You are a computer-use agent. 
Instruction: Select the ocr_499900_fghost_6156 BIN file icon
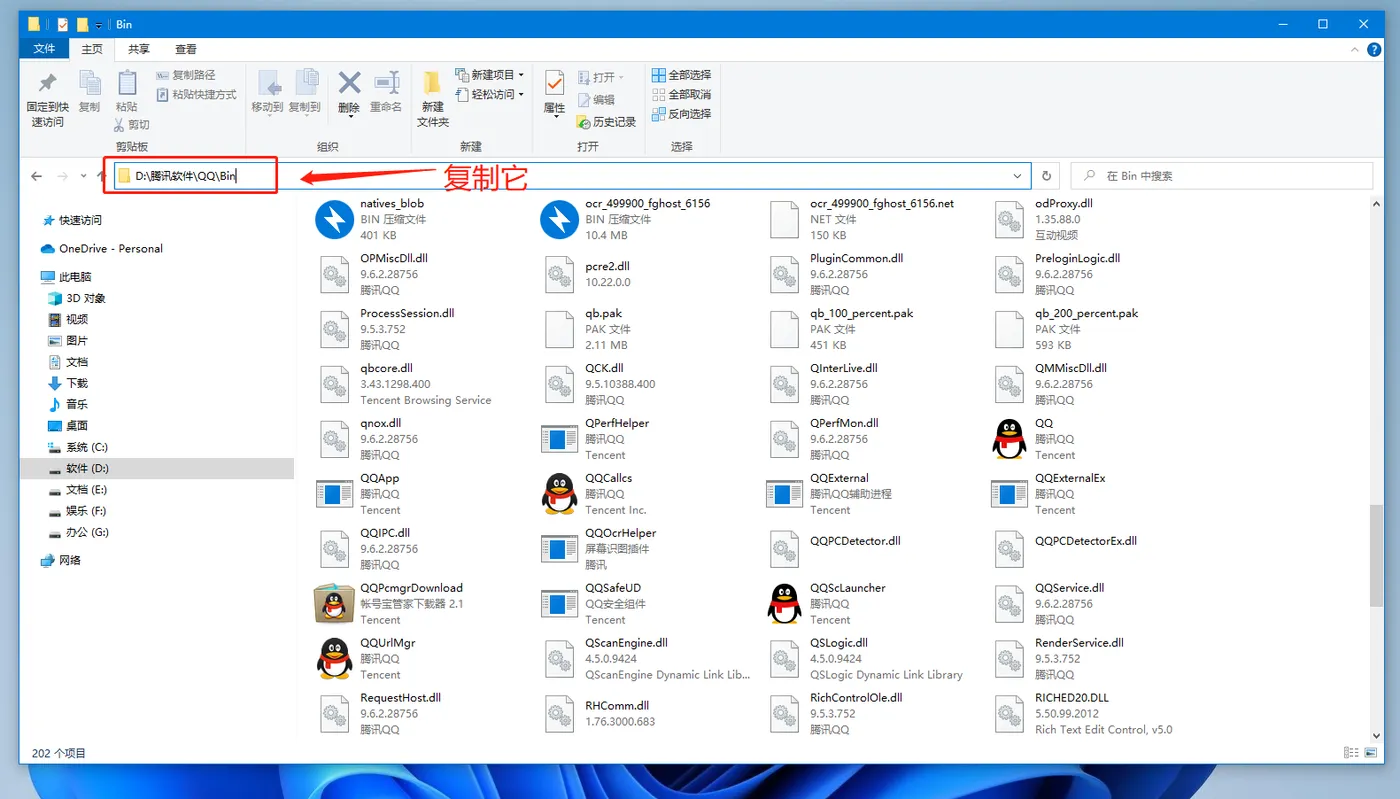click(559, 219)
